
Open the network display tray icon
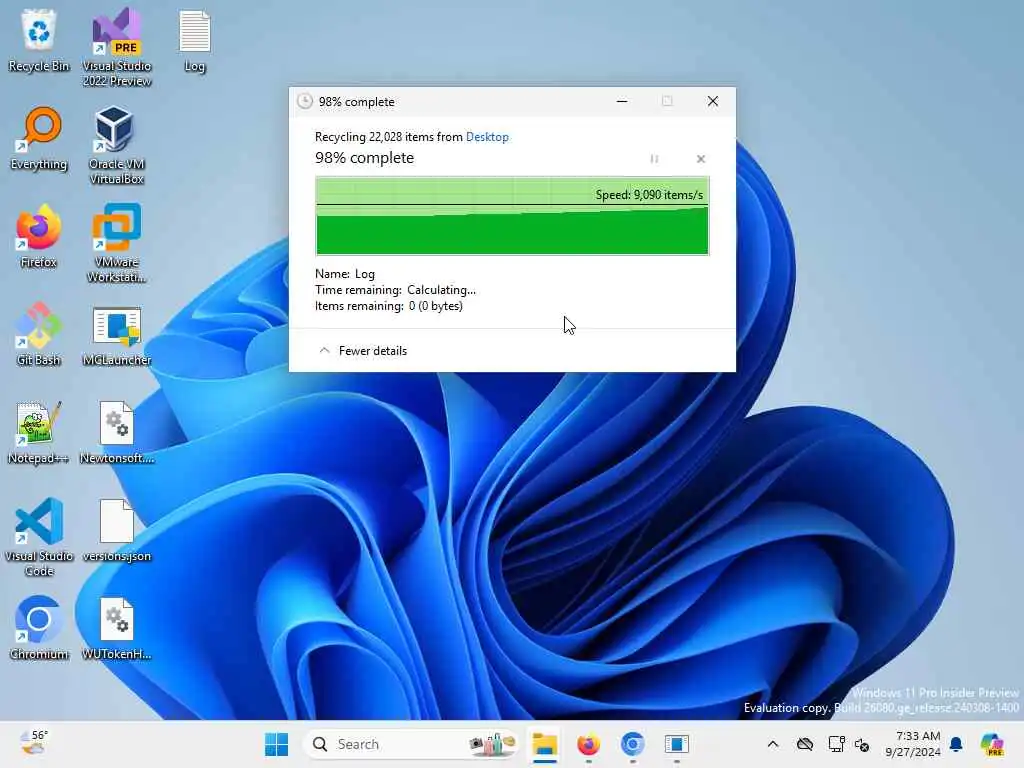point(836,744)
